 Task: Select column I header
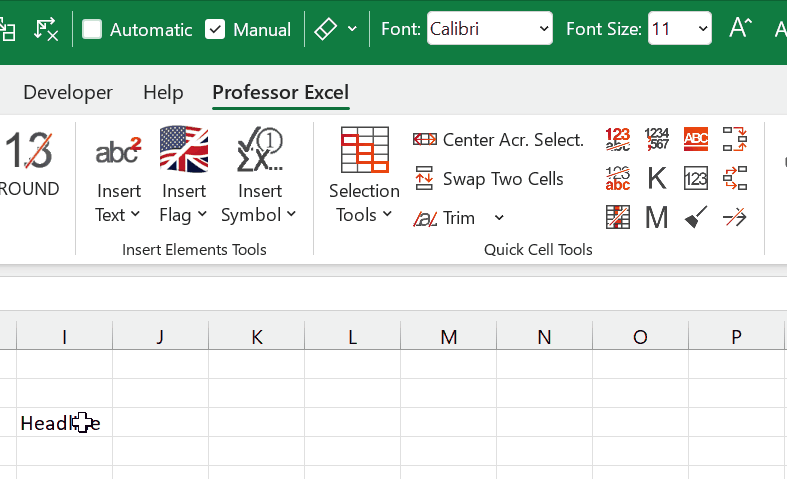point(64,336)
